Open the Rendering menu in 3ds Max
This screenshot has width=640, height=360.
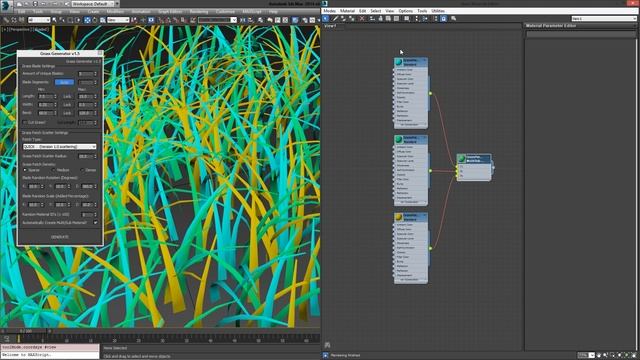point(199,12)
